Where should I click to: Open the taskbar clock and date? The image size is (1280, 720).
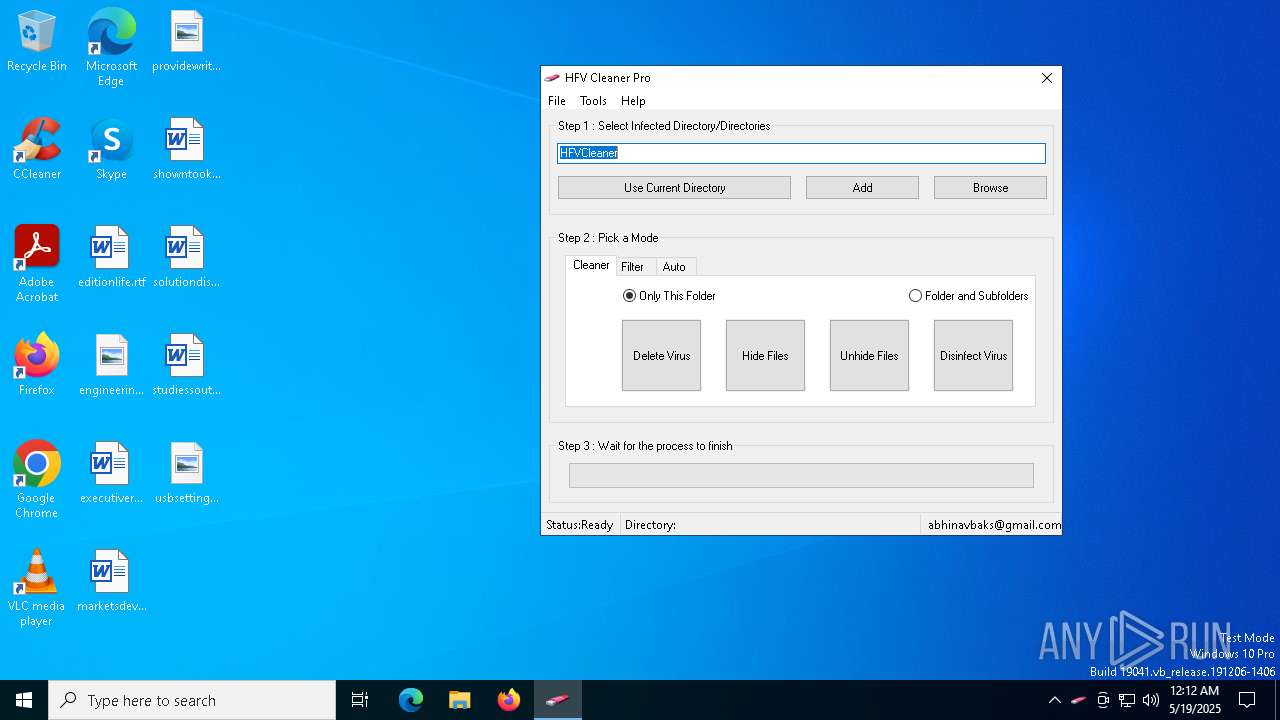tap(1194, 700)
